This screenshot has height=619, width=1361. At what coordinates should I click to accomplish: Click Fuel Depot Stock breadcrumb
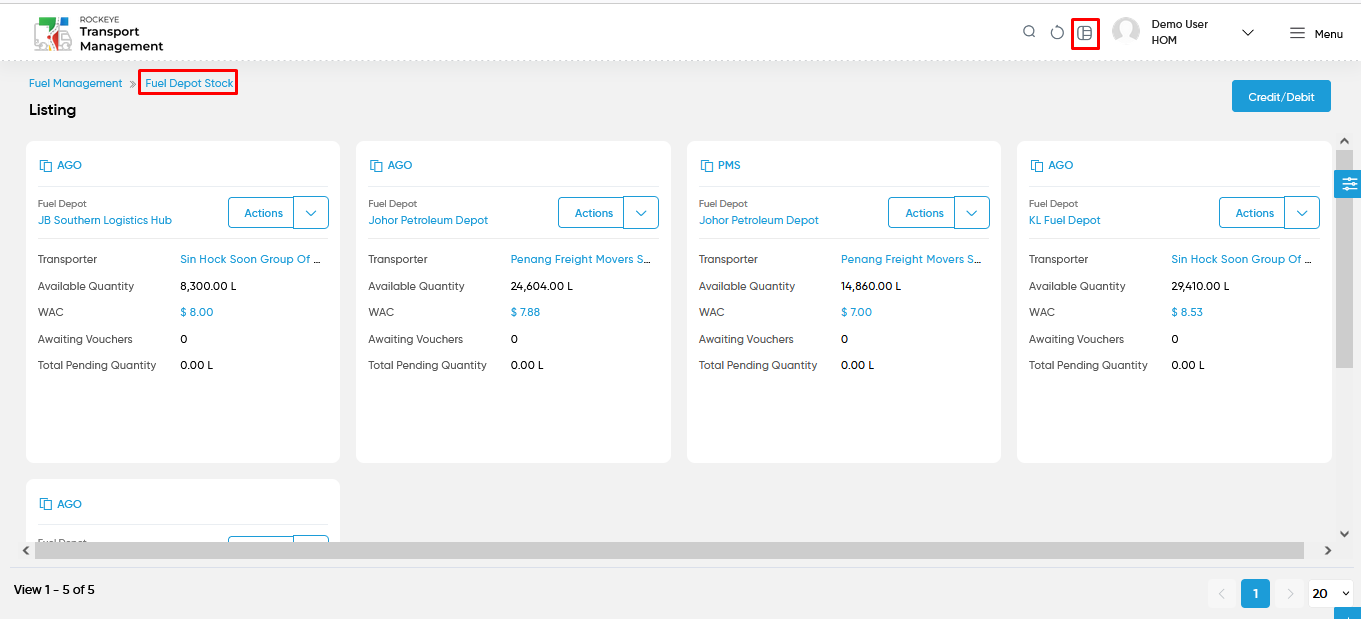click(189, 83)
